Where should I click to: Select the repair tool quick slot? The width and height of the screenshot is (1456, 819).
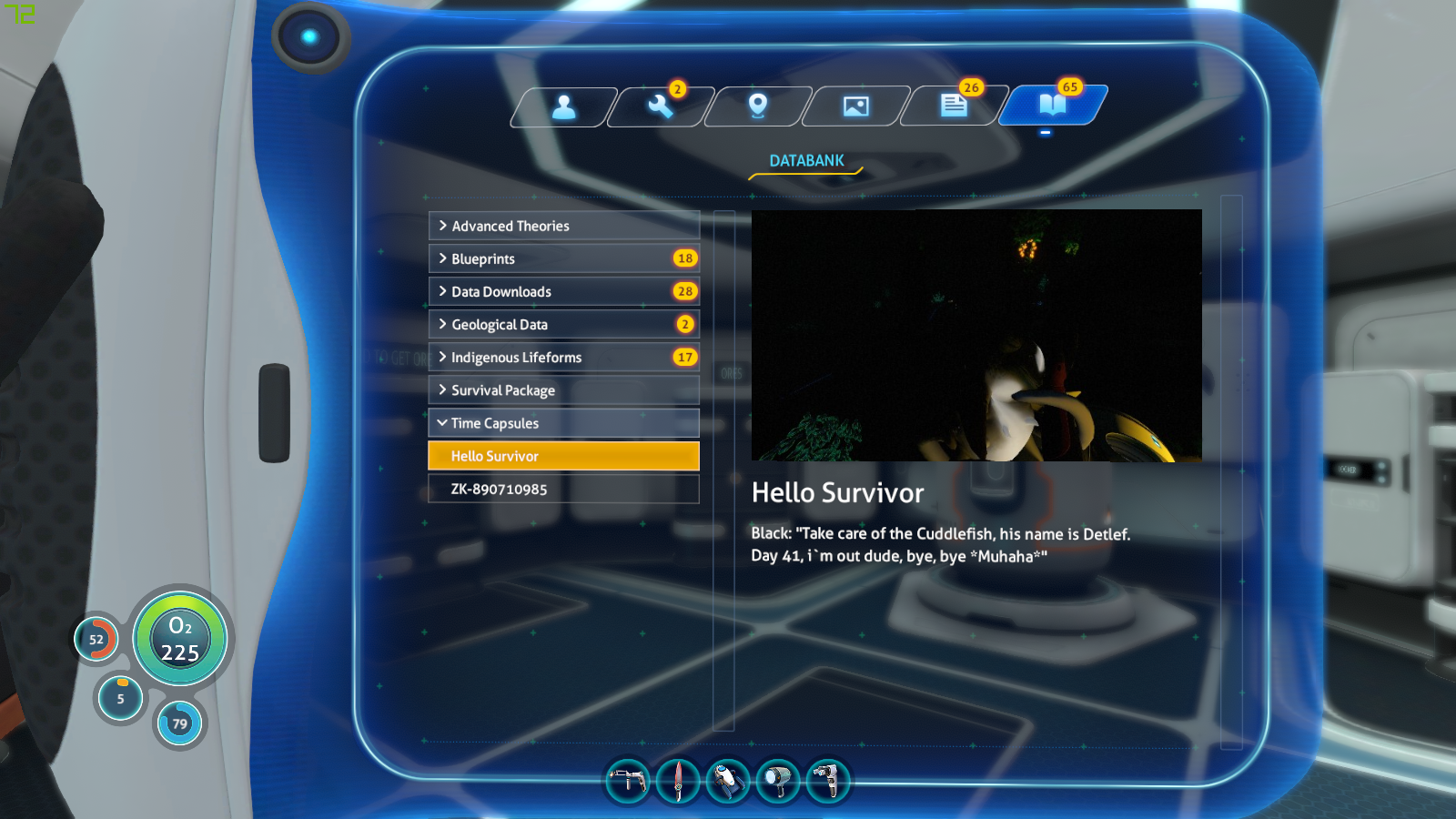[x=628, y=781]
